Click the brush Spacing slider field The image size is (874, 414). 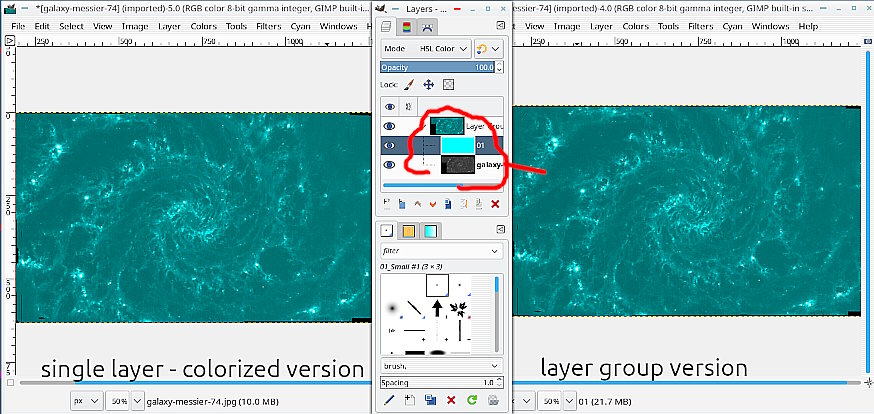coord(438,383)
